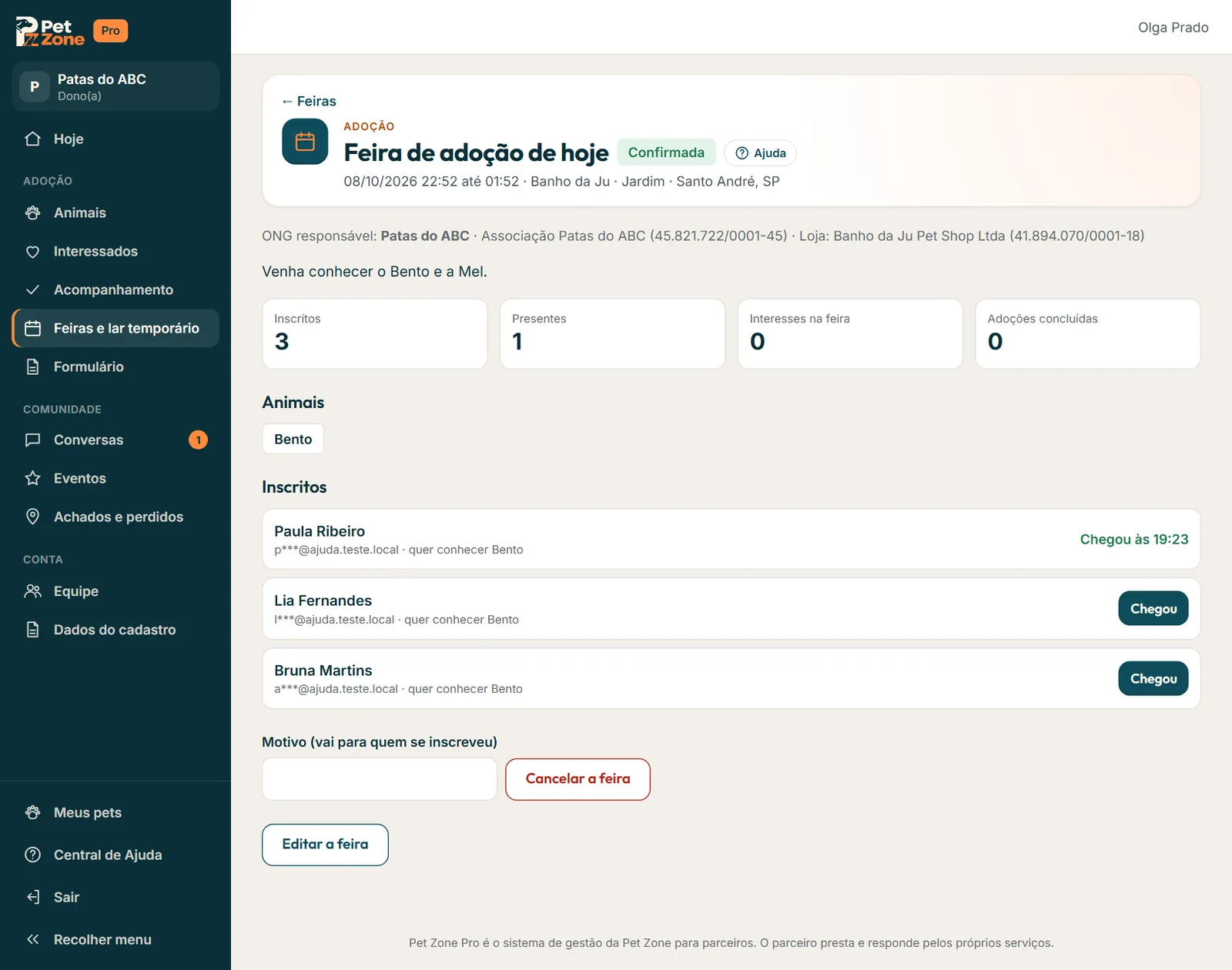Select the Bento animal chip
1232x970 pixels.
[x=293, y=439]
